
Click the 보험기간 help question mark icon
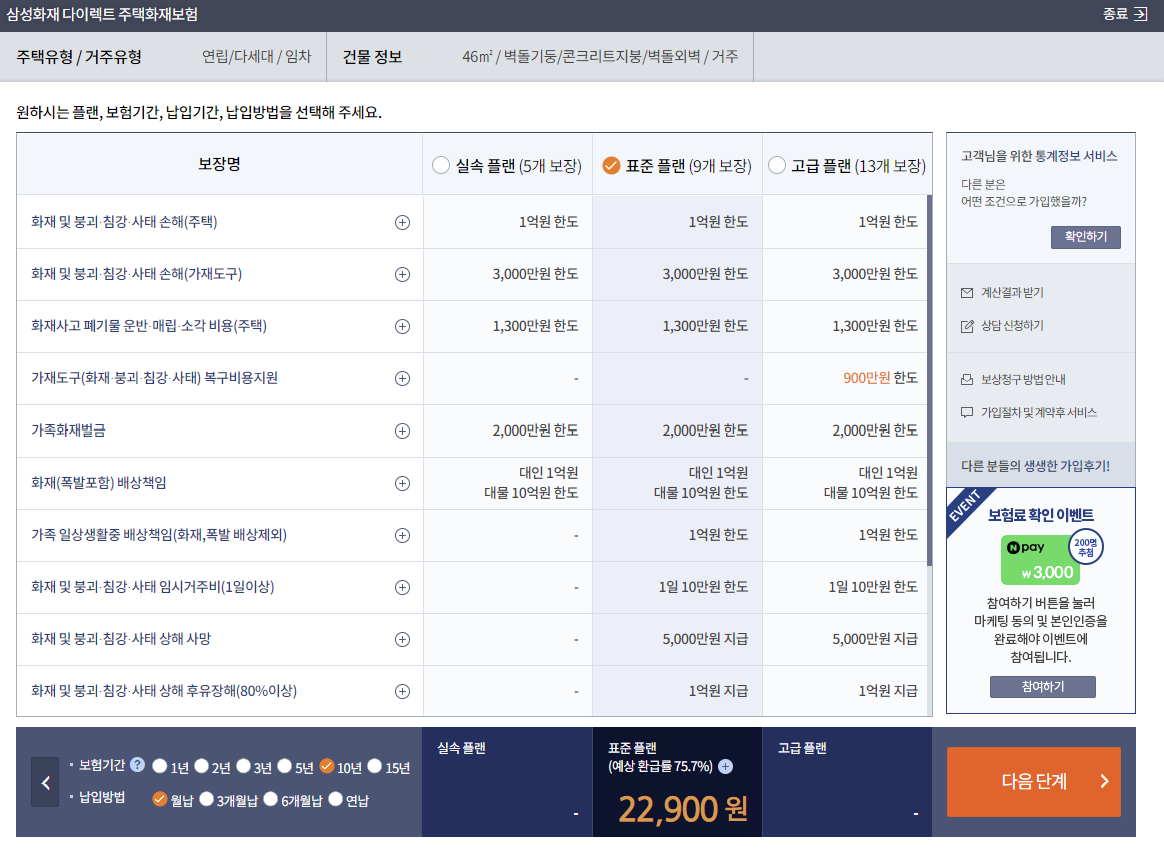coord(137,765)
